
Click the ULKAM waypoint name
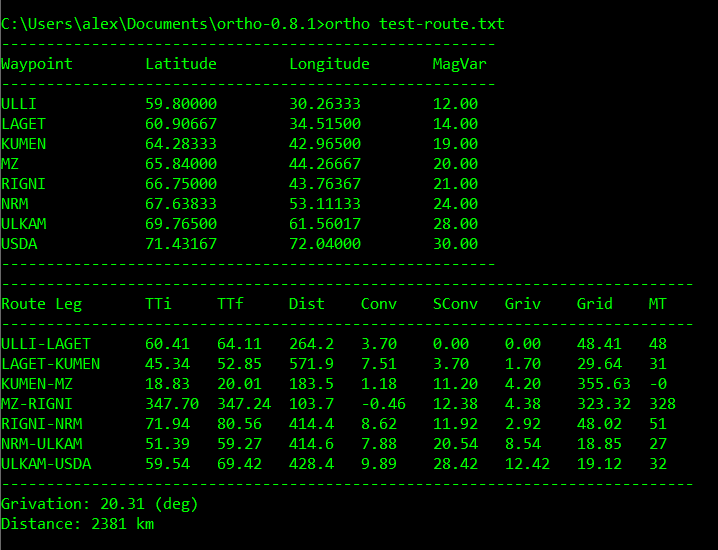[x=23, y=224]
